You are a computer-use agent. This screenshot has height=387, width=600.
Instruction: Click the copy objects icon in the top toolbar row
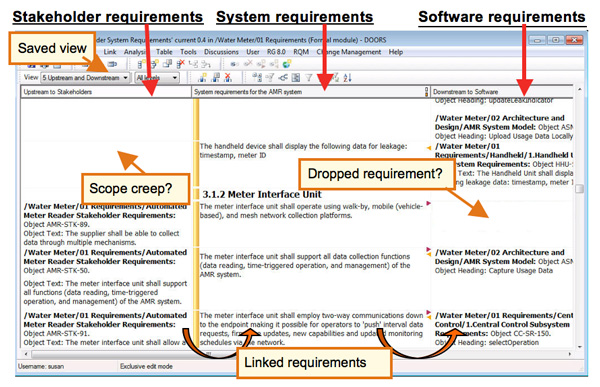(167, 64)
